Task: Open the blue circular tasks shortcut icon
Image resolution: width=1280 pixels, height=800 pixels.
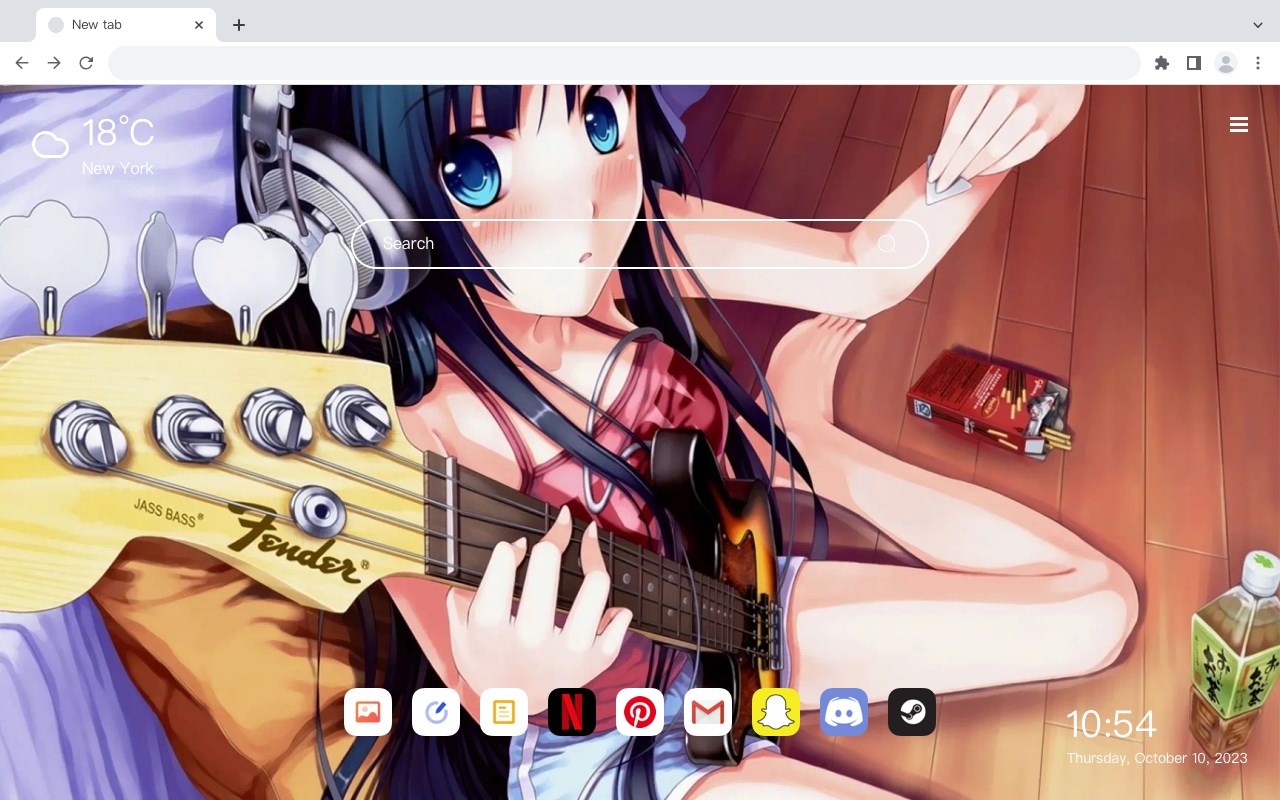Action: [x=436, y=712]
